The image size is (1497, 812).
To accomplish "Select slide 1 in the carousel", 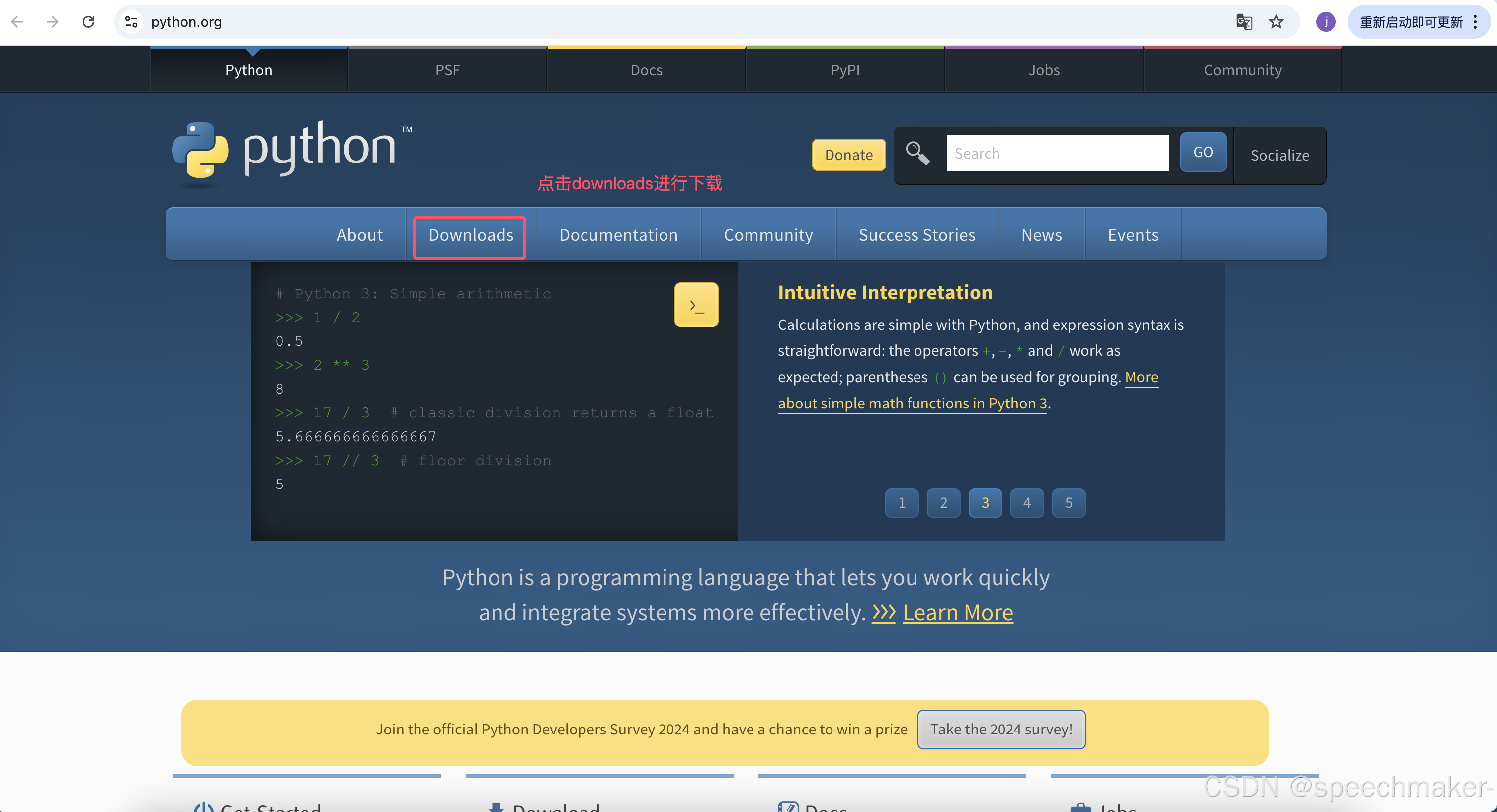I will point(902,503).
